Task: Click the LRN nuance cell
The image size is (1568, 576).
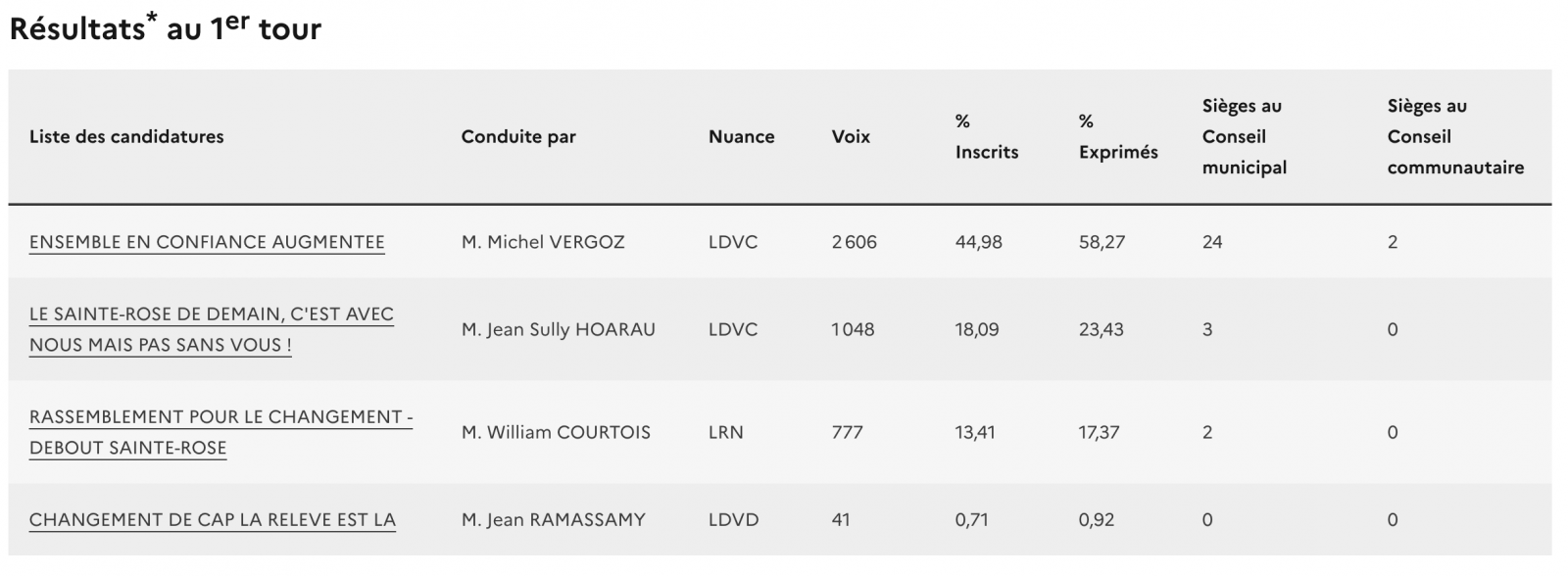Action: pos(725,433)
